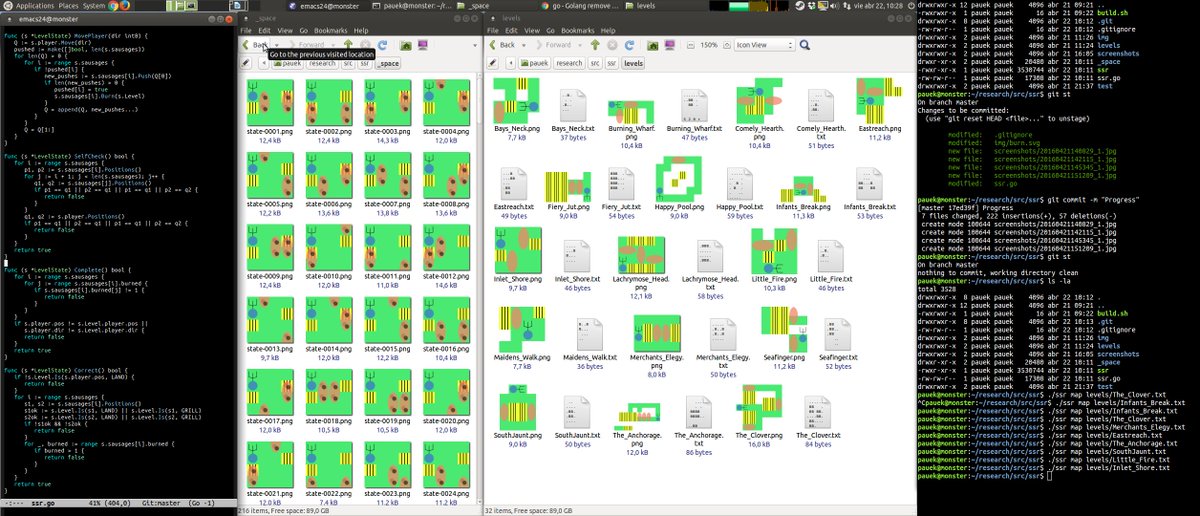Go up one folder in _space window
Viewport: 1200px width, 516px height.
(348, 45)
